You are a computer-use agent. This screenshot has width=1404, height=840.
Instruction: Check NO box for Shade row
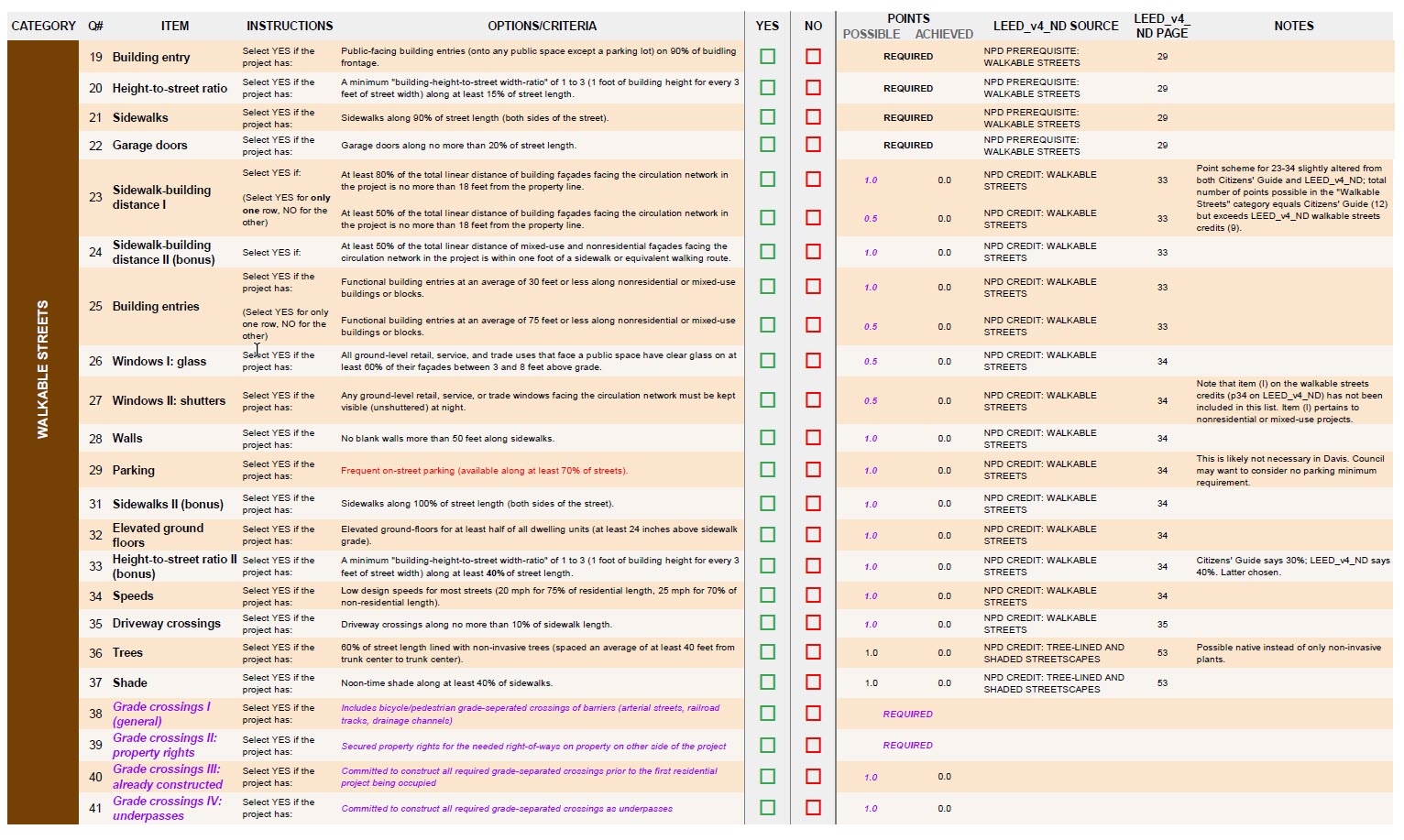[x=813, y=682]
